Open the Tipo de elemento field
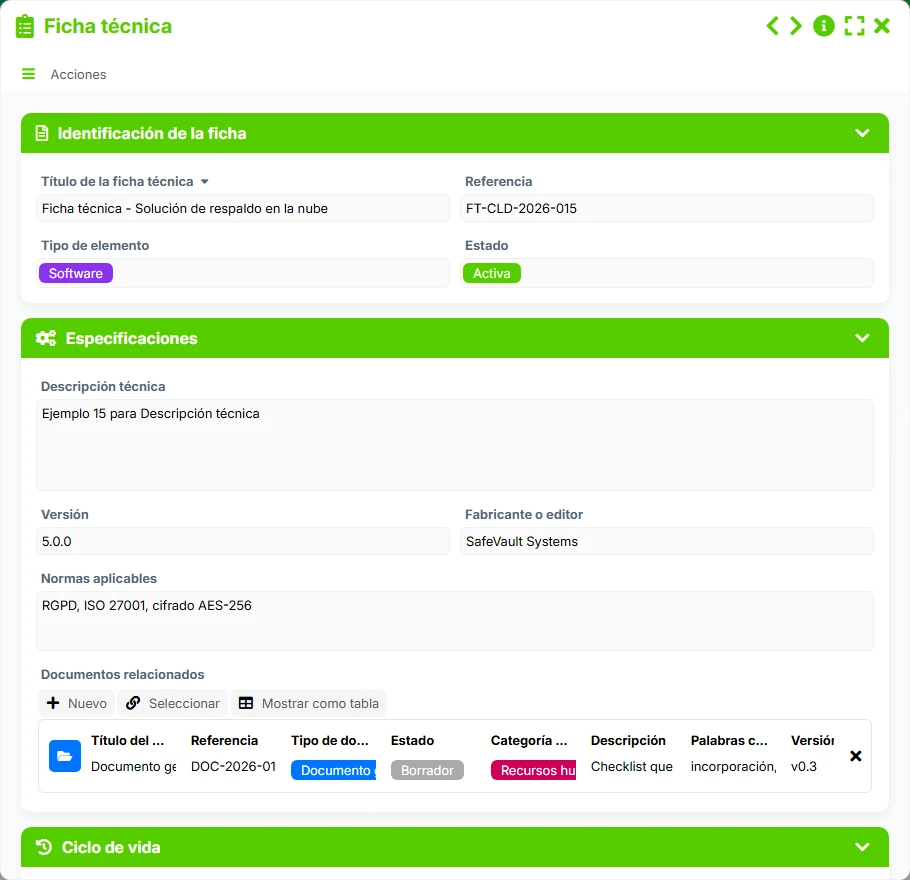The width and height of the screenshot is (910, 880). tap(243, 273)
